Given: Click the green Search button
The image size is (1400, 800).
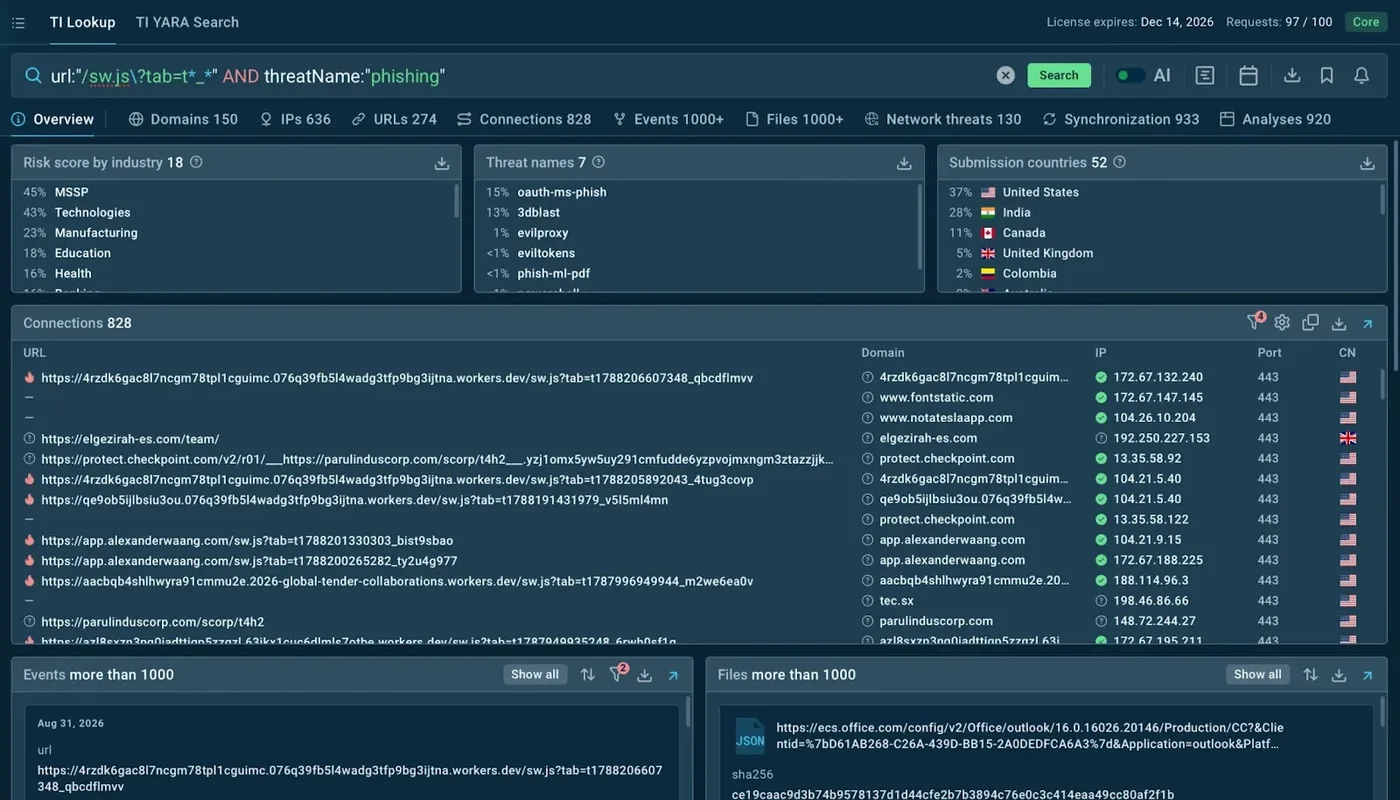Looking at the screenshot, I should (x=1059, y=75).
